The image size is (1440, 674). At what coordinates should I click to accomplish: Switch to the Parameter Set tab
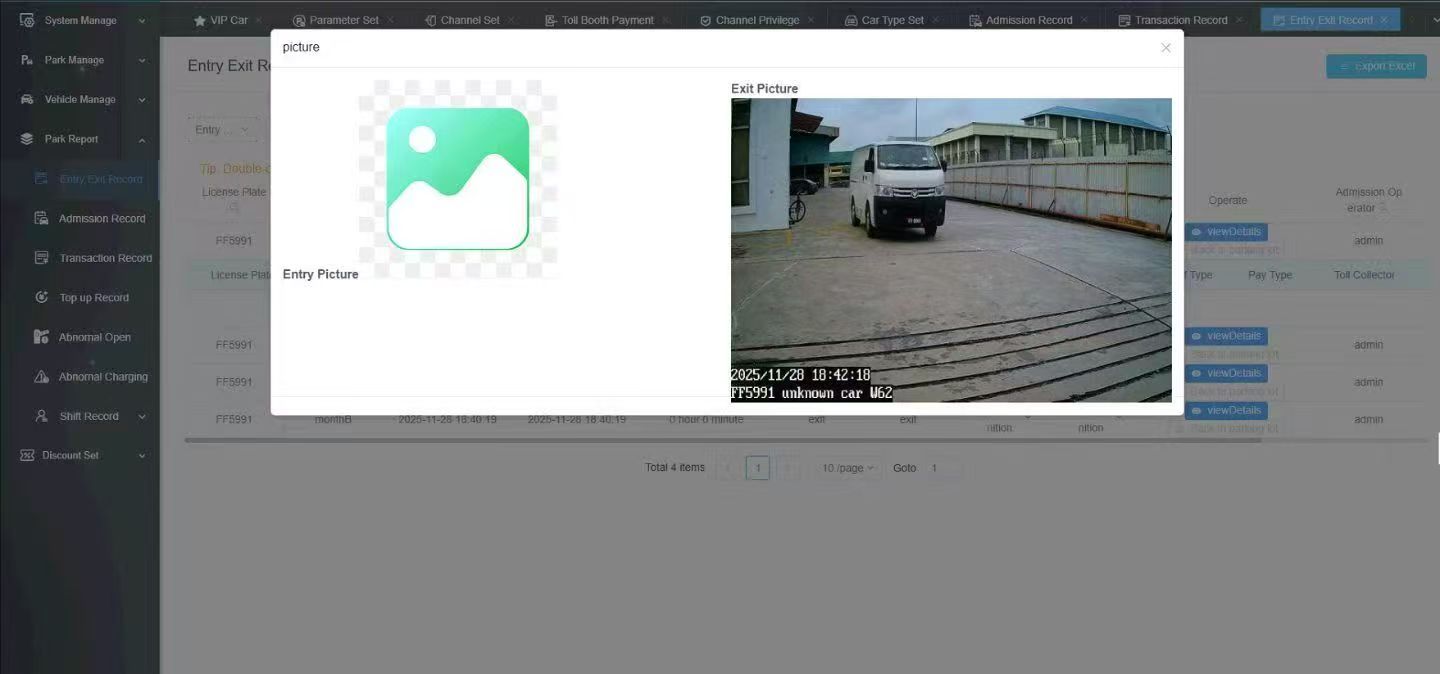344,20
